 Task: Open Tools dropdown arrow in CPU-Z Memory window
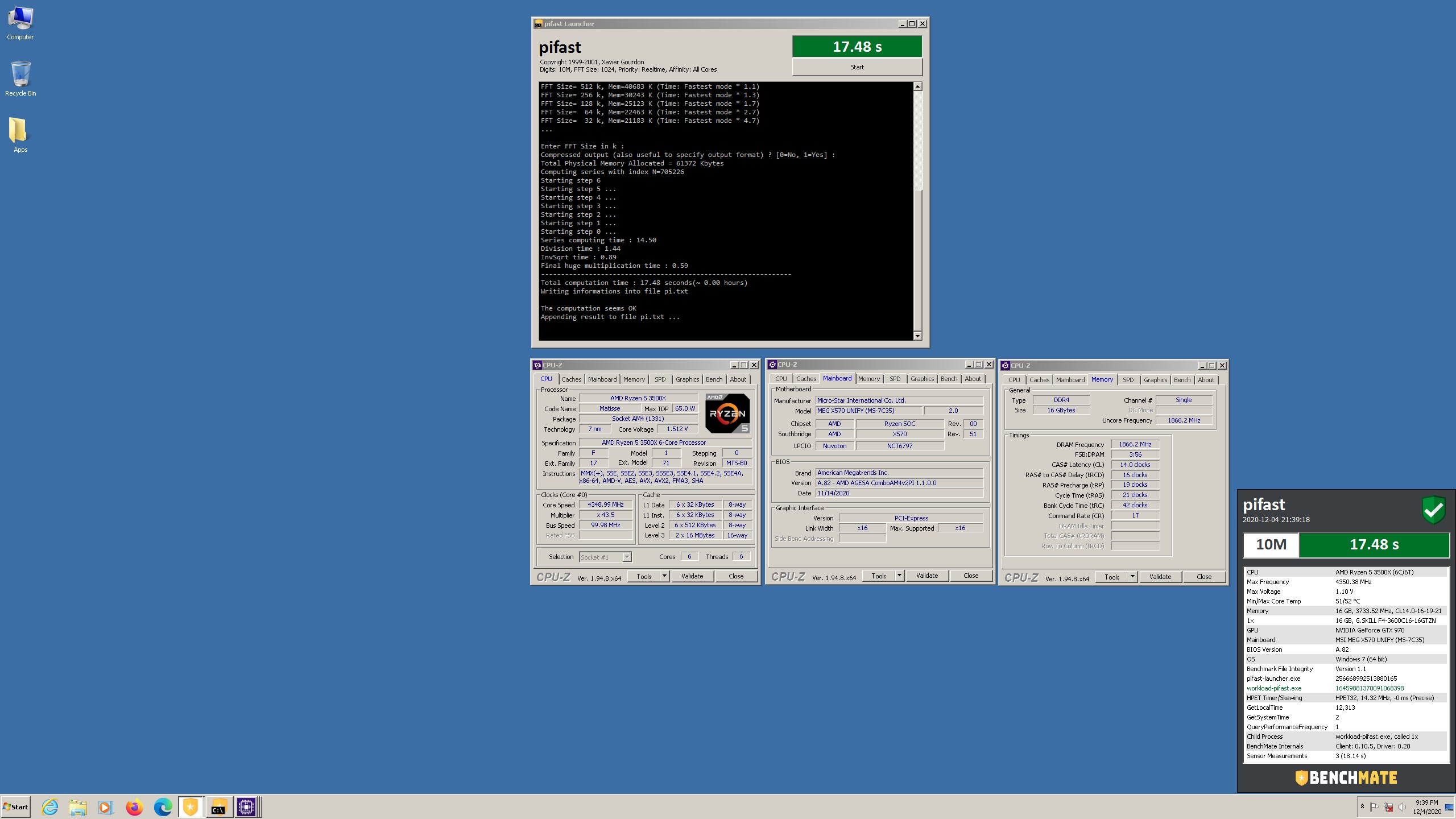point(1132,577)
